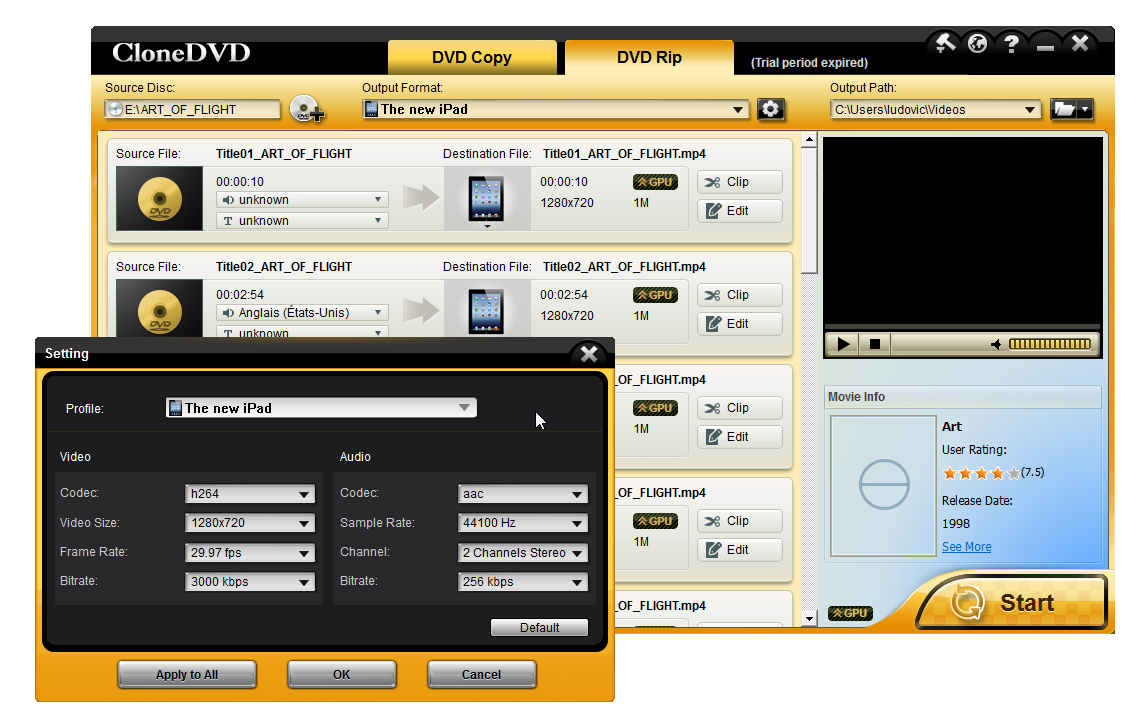
Task: Open the See More link
Action: click(x=966, y=547)
